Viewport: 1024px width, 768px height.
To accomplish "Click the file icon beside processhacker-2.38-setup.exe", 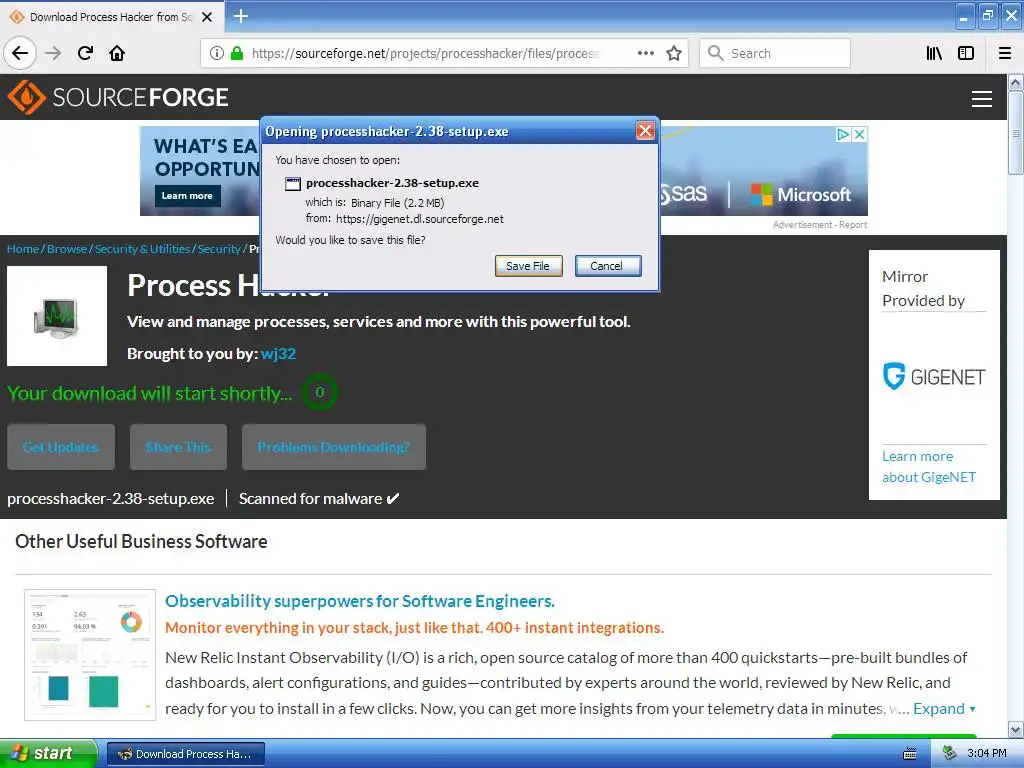I will point(293,184).
